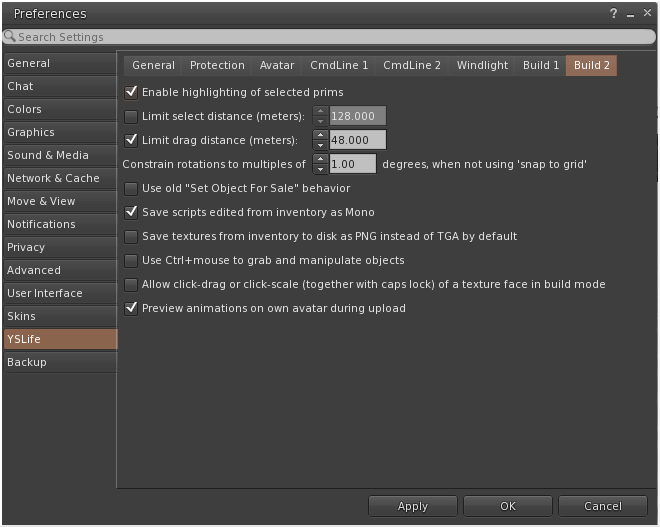The width and height of the screenshot is (660, 527).
Task: Increase the rotation constraint degrees
Action: (320, 159)
